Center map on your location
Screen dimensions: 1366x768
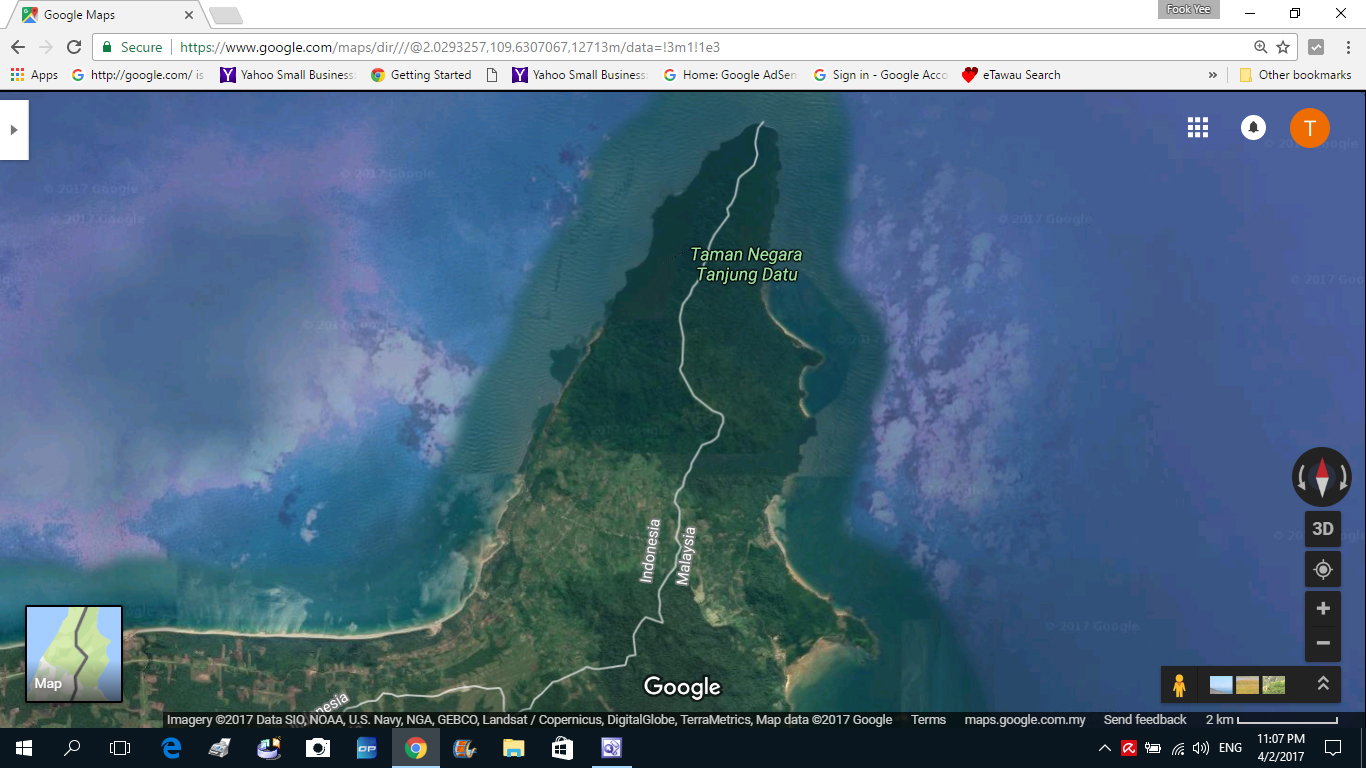tap(1322, 569)
